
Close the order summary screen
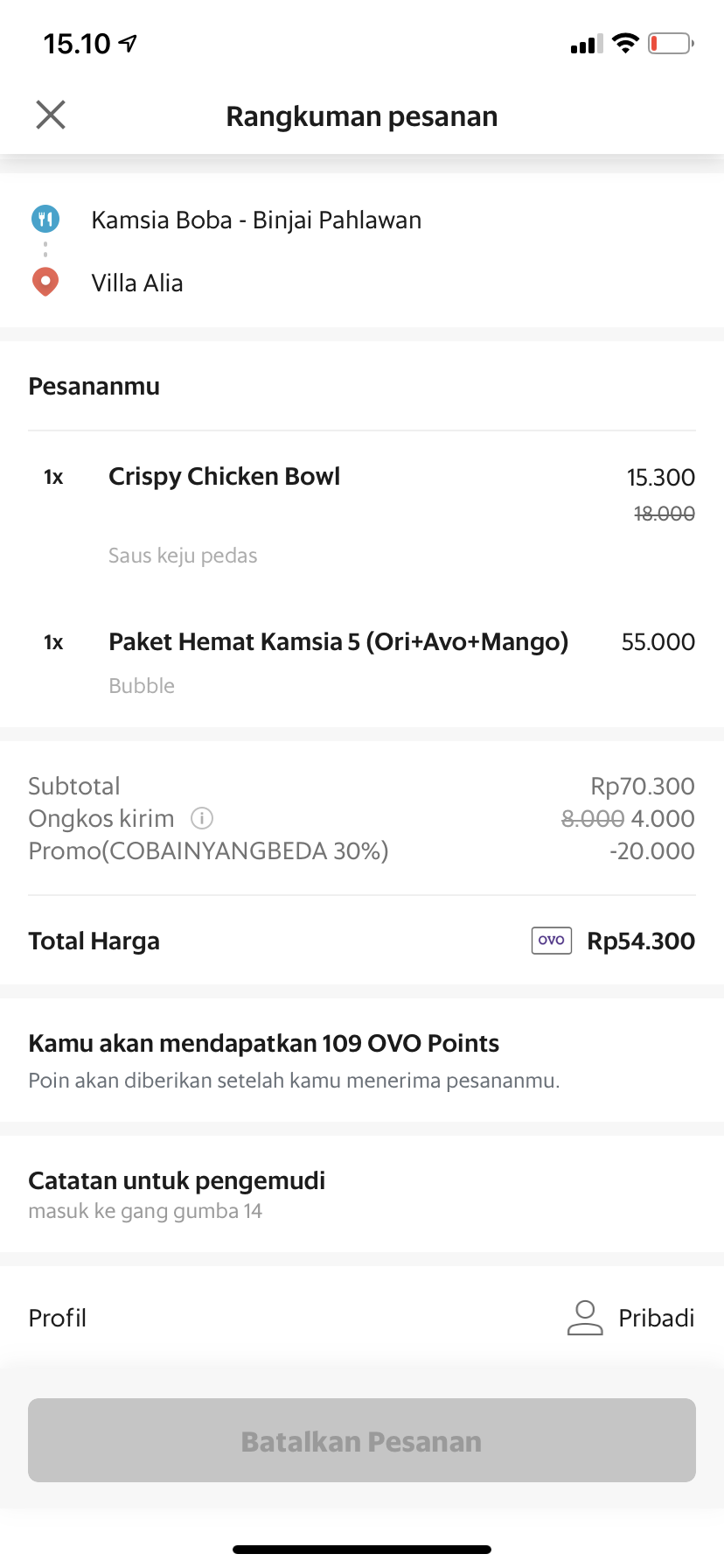51,115
